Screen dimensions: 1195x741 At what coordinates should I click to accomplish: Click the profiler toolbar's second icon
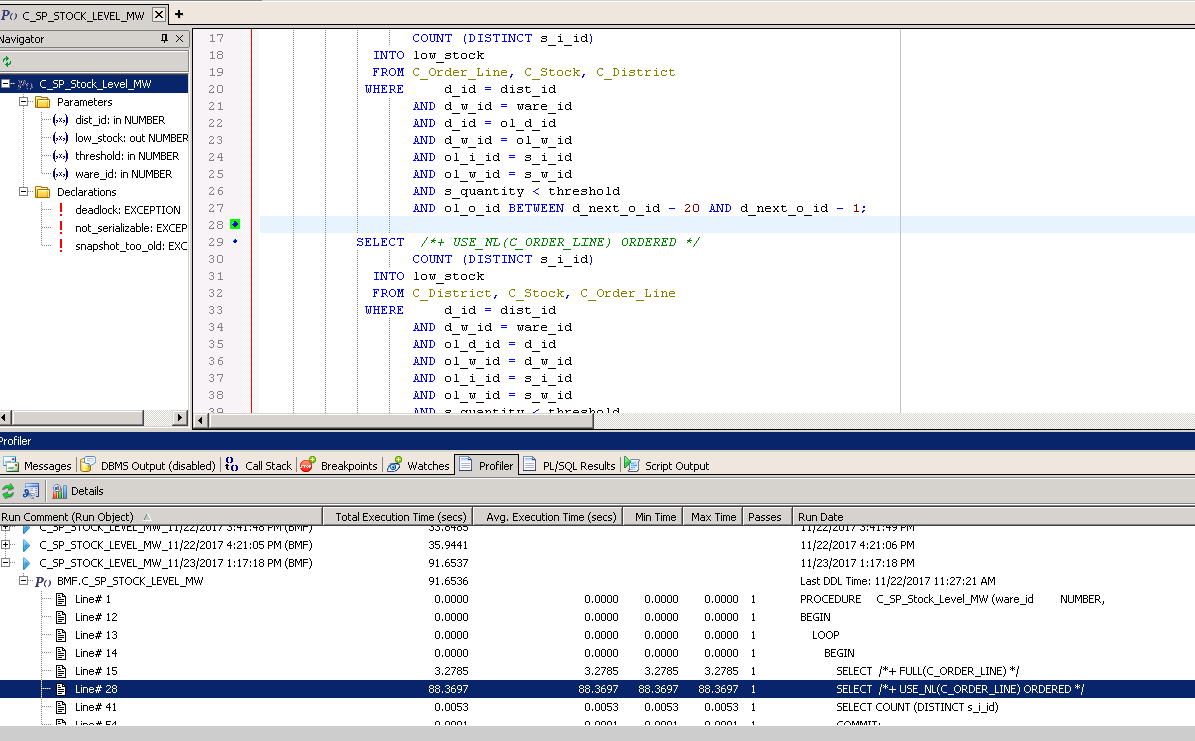click(31, 491)
